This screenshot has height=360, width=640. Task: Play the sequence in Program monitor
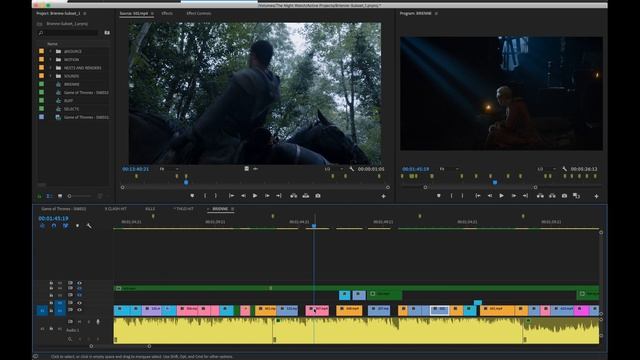(x=502, y=196)
